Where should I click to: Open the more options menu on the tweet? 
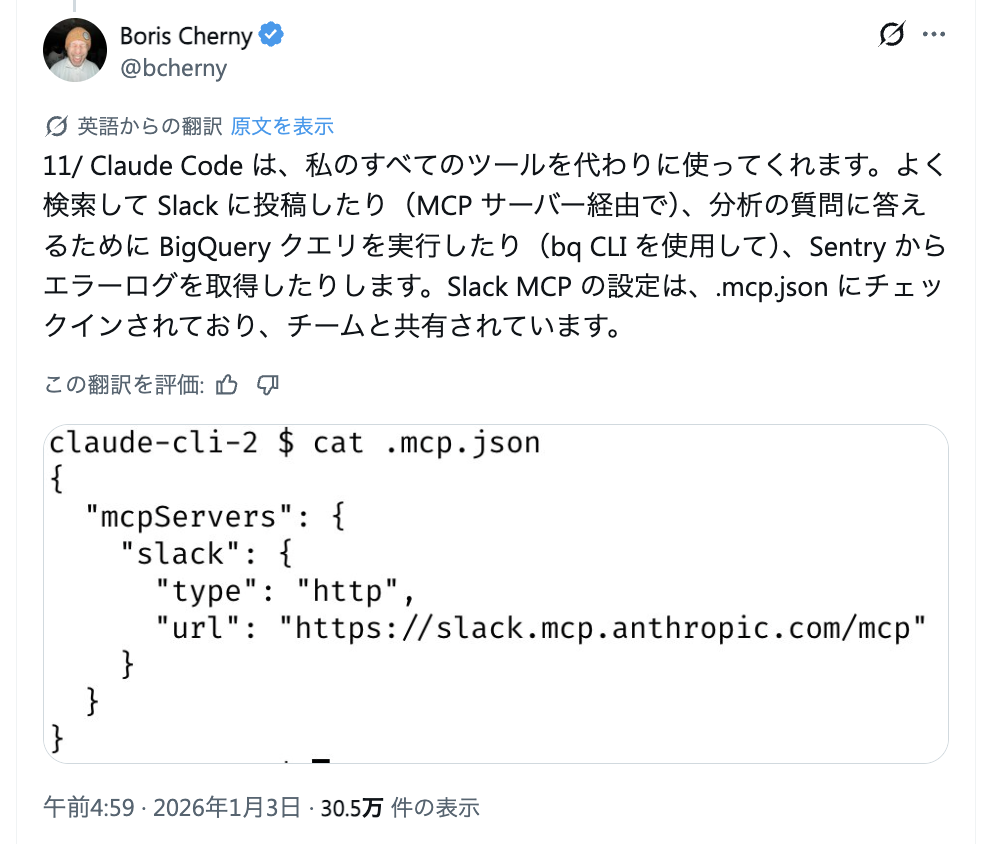coord(934,33)
